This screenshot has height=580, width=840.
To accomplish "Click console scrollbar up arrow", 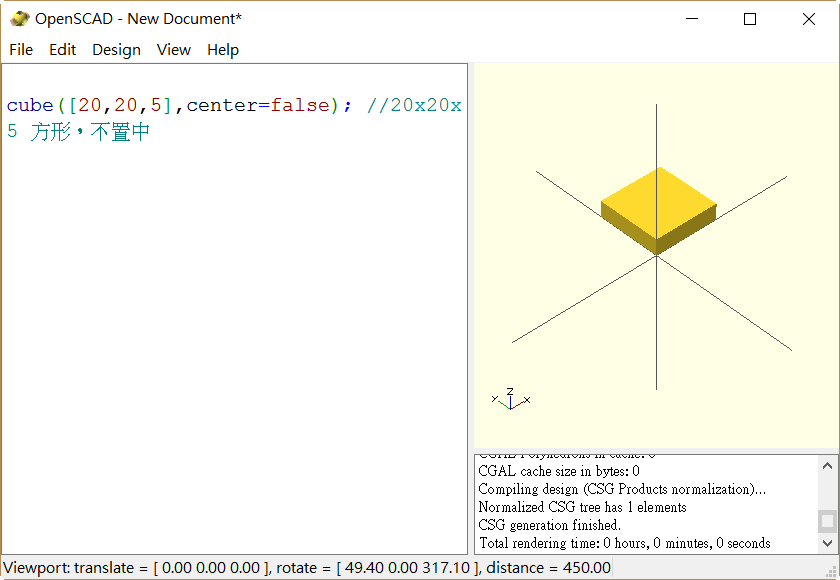I will click(x=827, y=465).
